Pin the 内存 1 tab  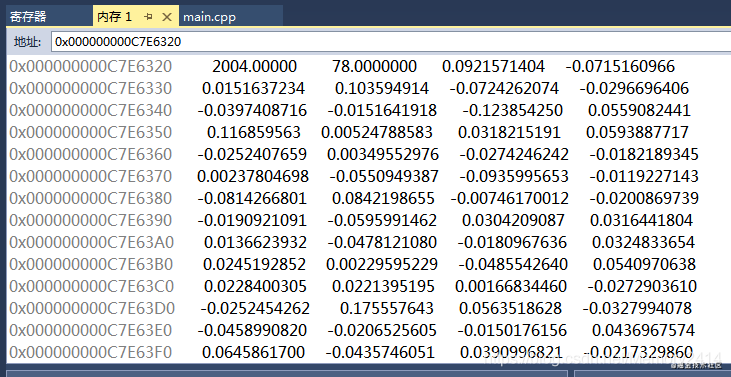click(x=149, y=17)
